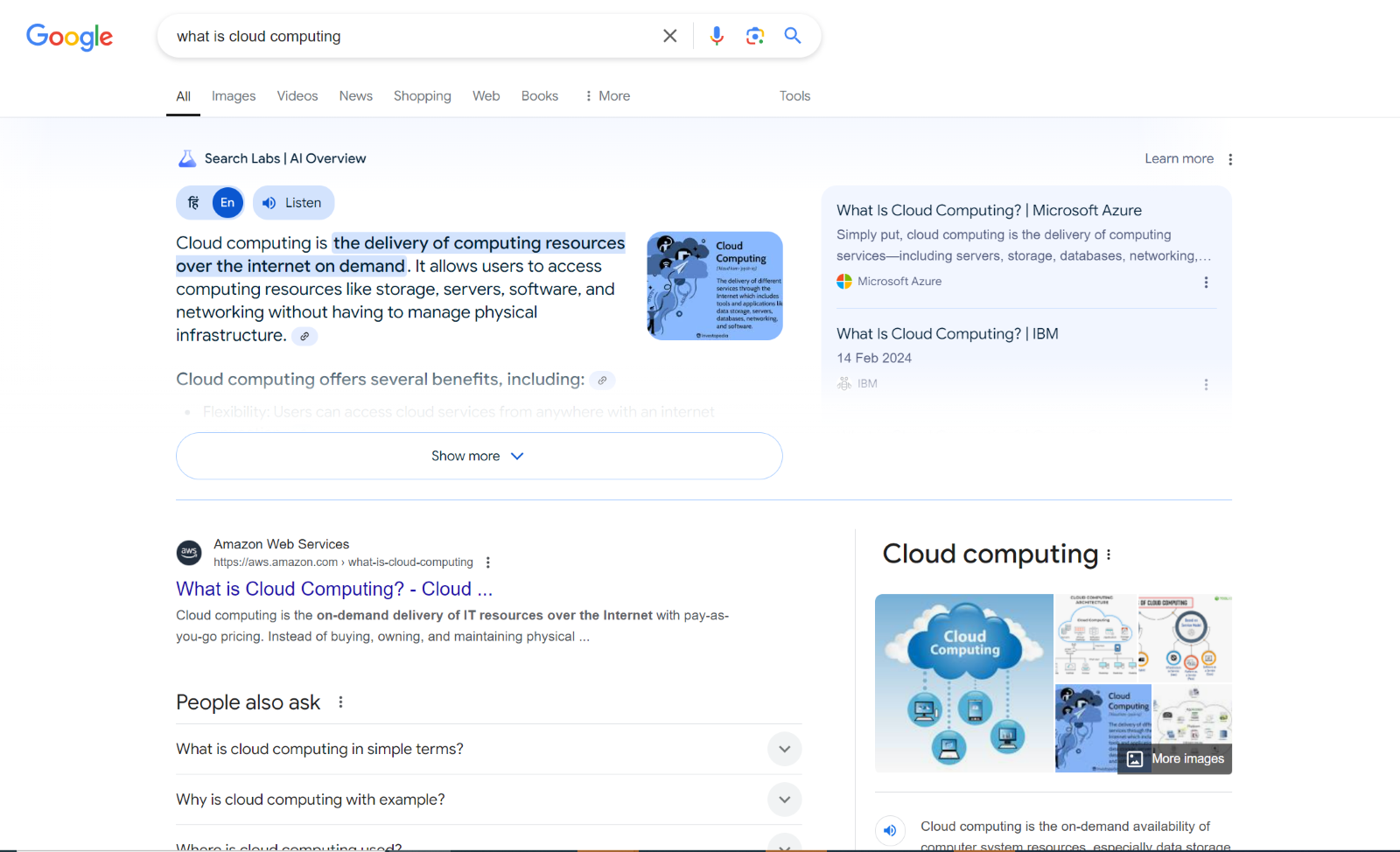Open the Amazon Web Services result link
Image resolution: width=1400 pixels, height=852 pixels.
tap(333, 589)
